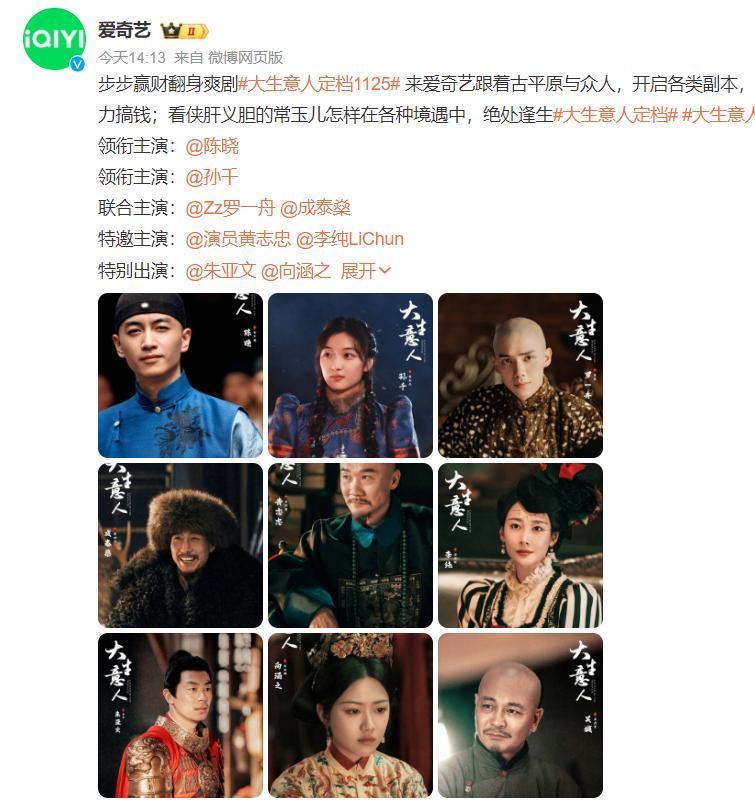Open the @李纯LiChun mention
The image size is (755, 803).
pos(350,239)
